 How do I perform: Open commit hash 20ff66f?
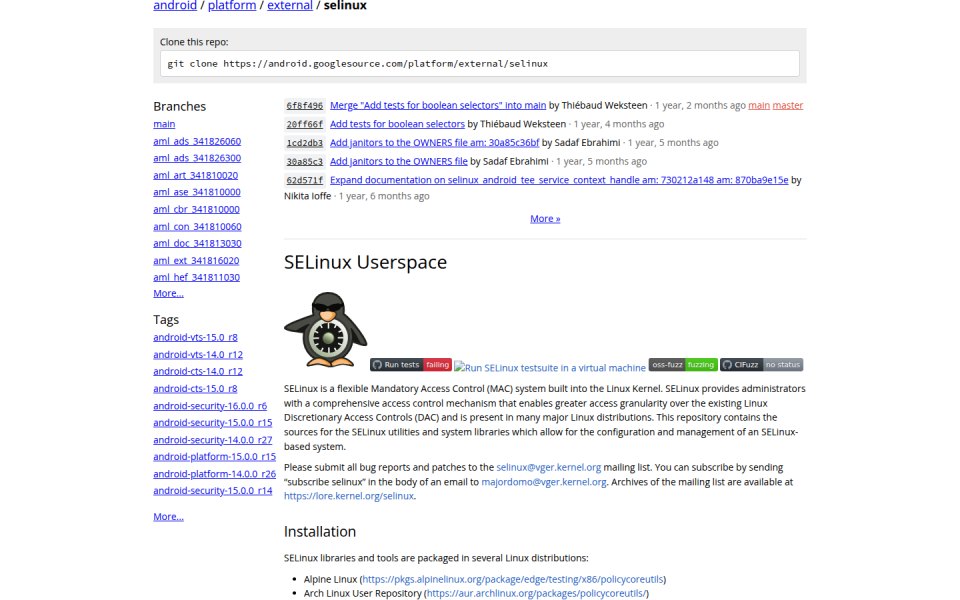coord(304,124)
